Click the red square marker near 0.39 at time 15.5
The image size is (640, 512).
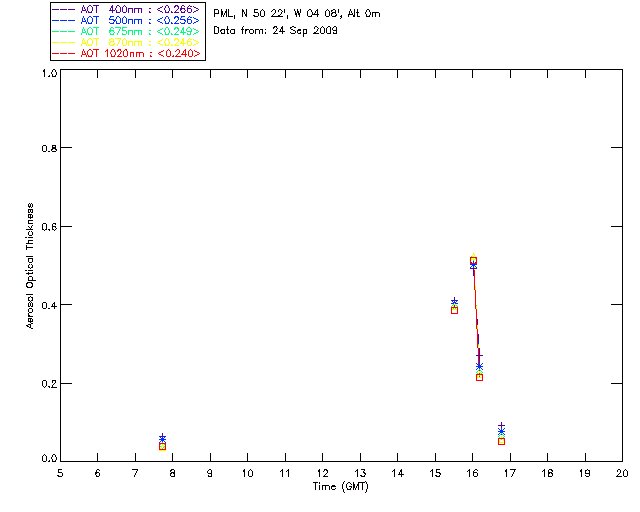point(454,310)
